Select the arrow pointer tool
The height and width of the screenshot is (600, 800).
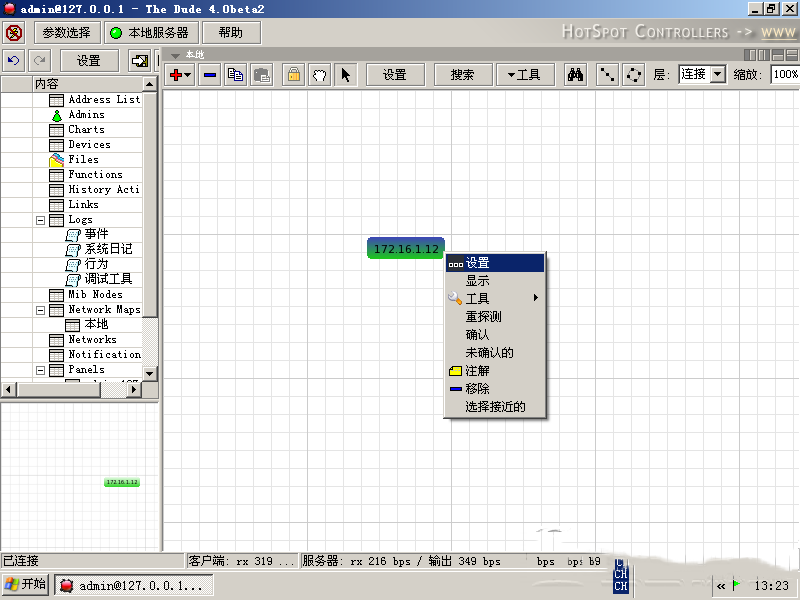pos(346,75)
